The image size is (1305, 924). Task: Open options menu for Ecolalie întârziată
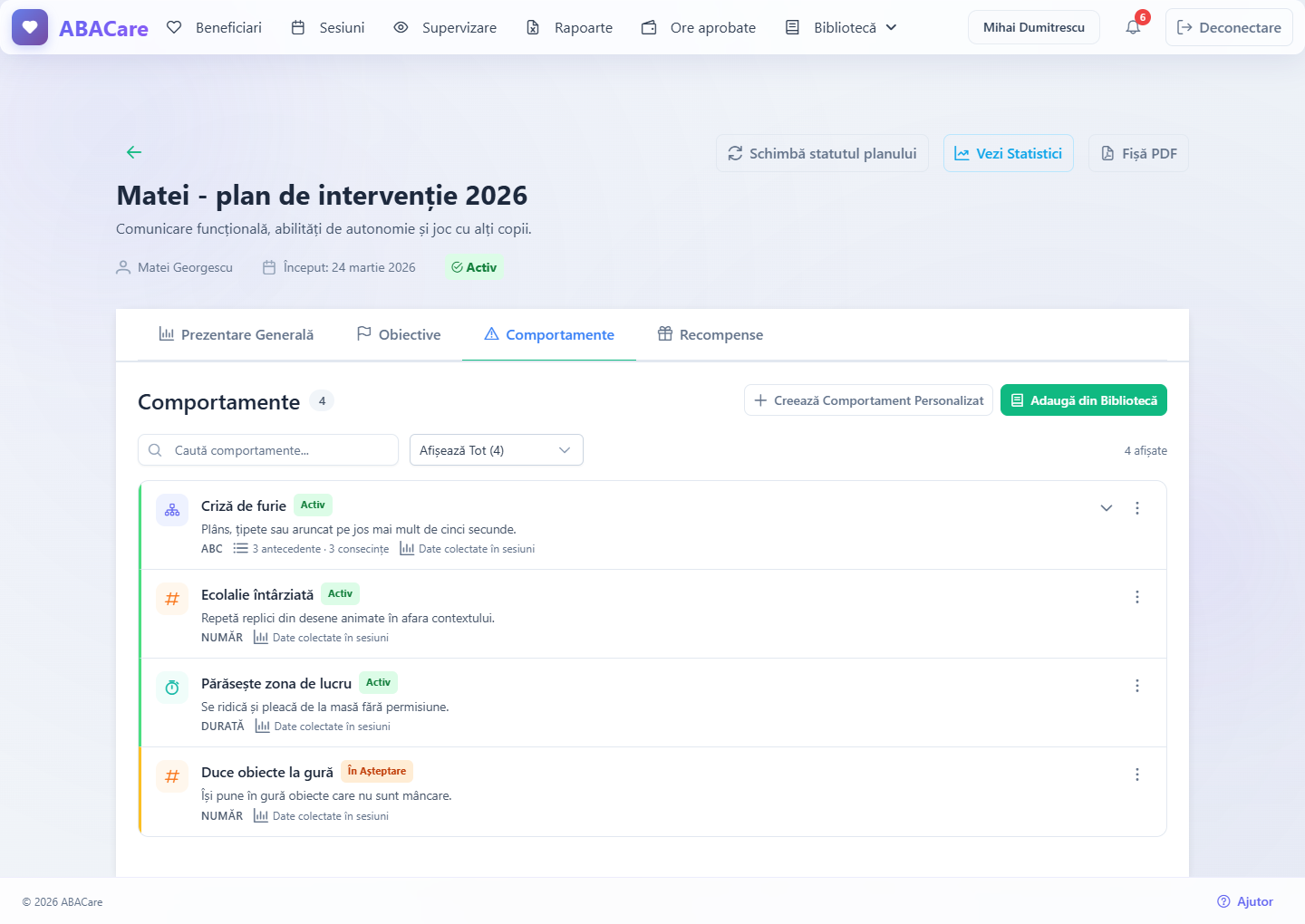click(x=1137, y=597)
